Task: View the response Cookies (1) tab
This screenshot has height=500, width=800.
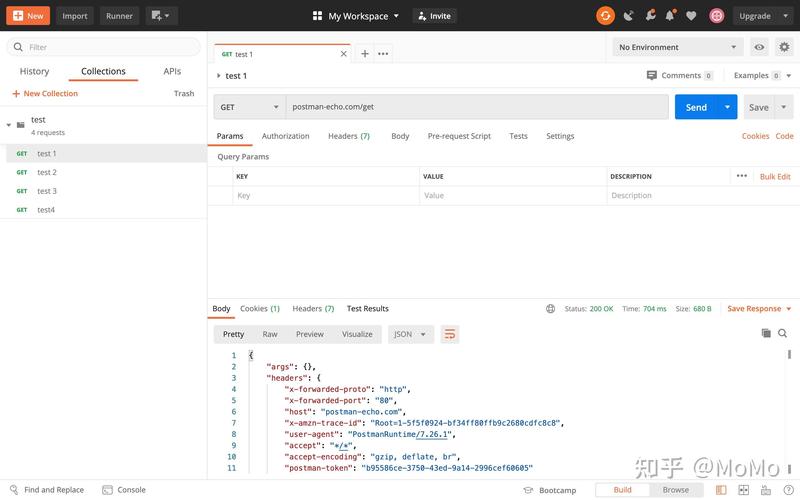Action: pyautogui.click(x=260, y=309)
